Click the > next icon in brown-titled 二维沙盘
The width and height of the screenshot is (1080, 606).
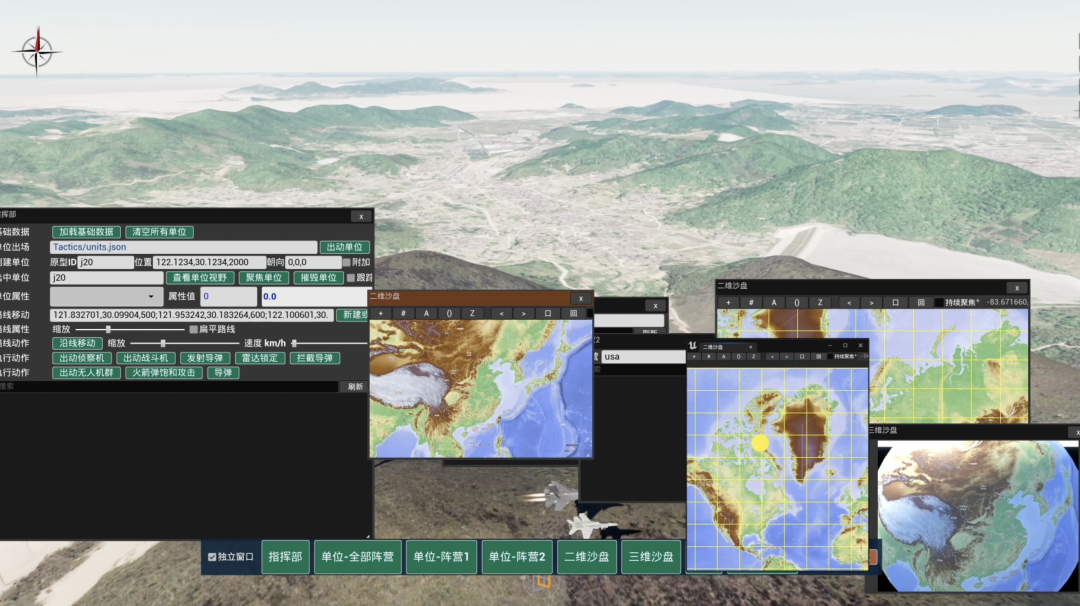(524, 313)
